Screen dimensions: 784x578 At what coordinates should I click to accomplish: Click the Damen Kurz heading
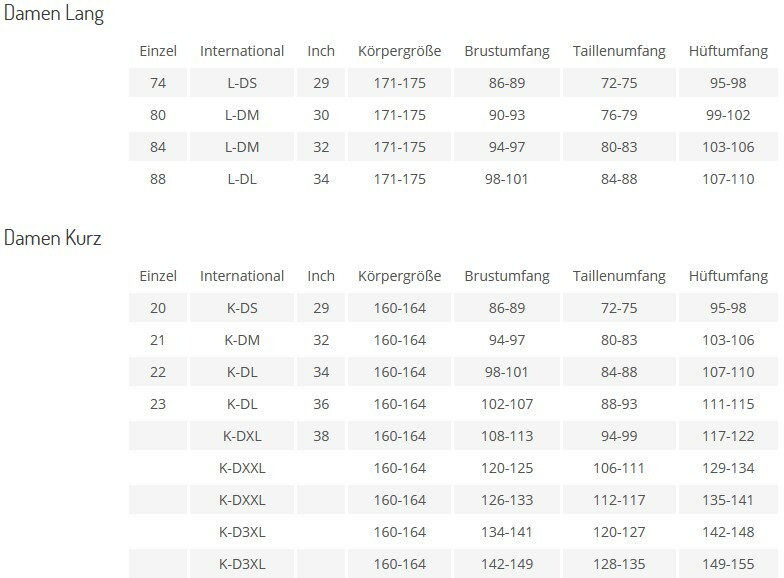(53, 240)
